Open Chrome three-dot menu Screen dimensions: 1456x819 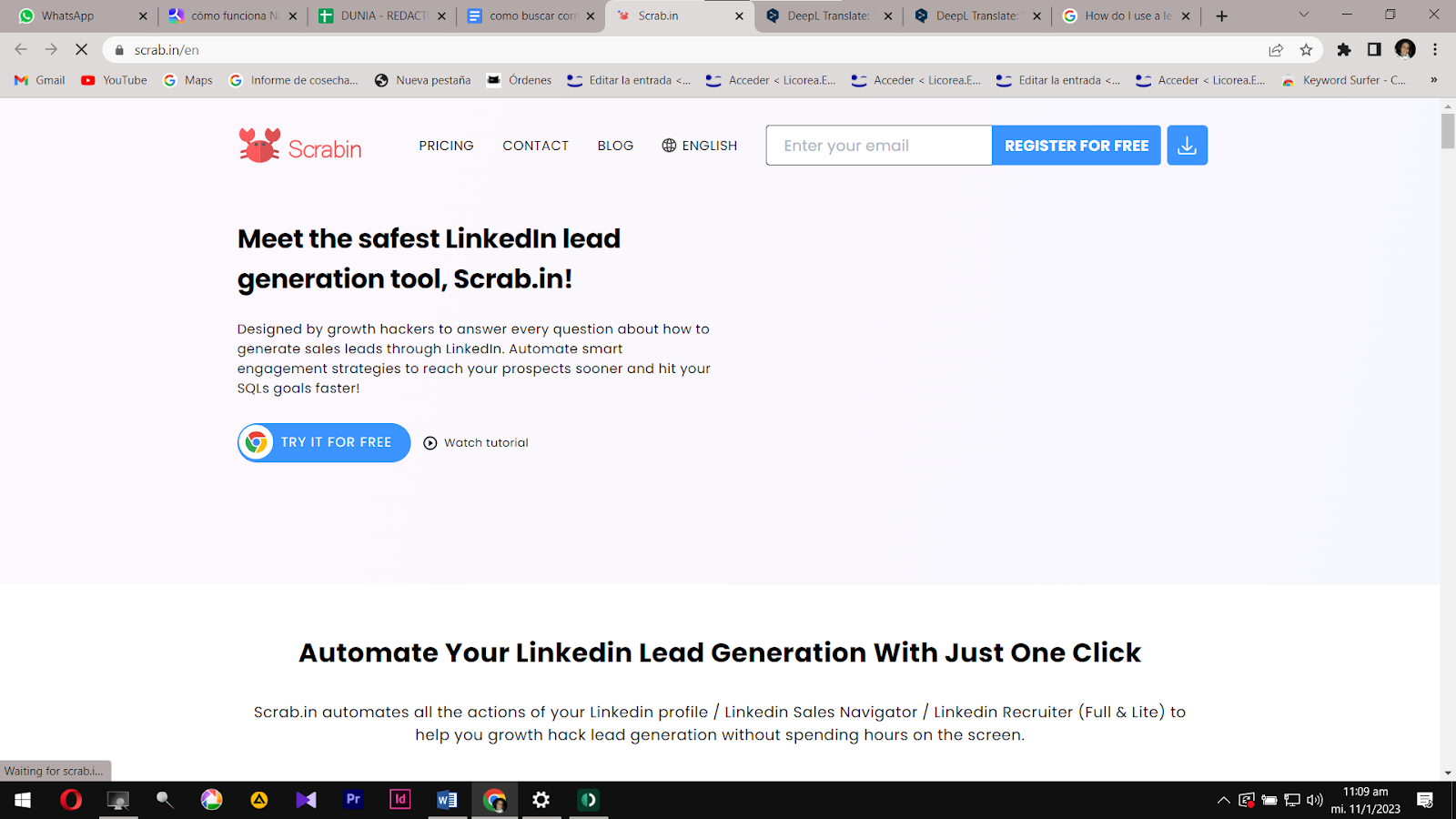(1435, 50)
